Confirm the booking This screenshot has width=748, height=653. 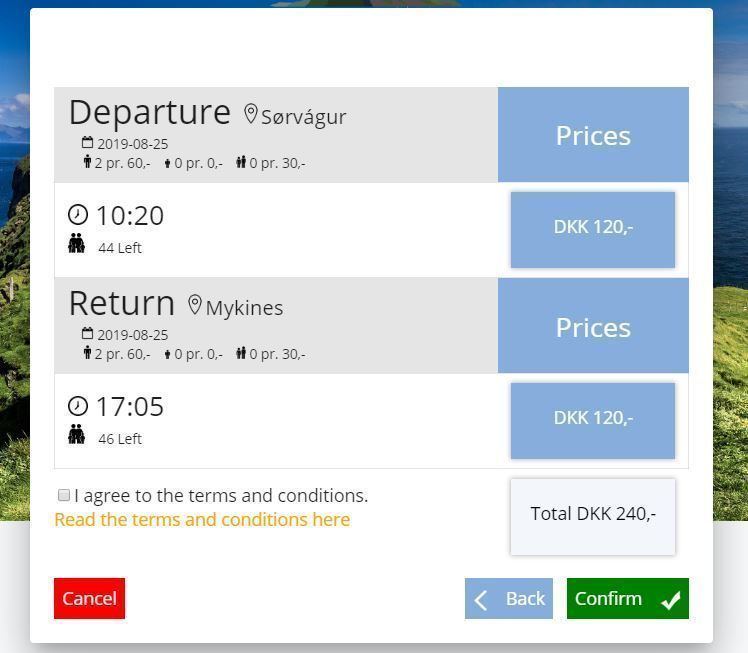point(628,598)
